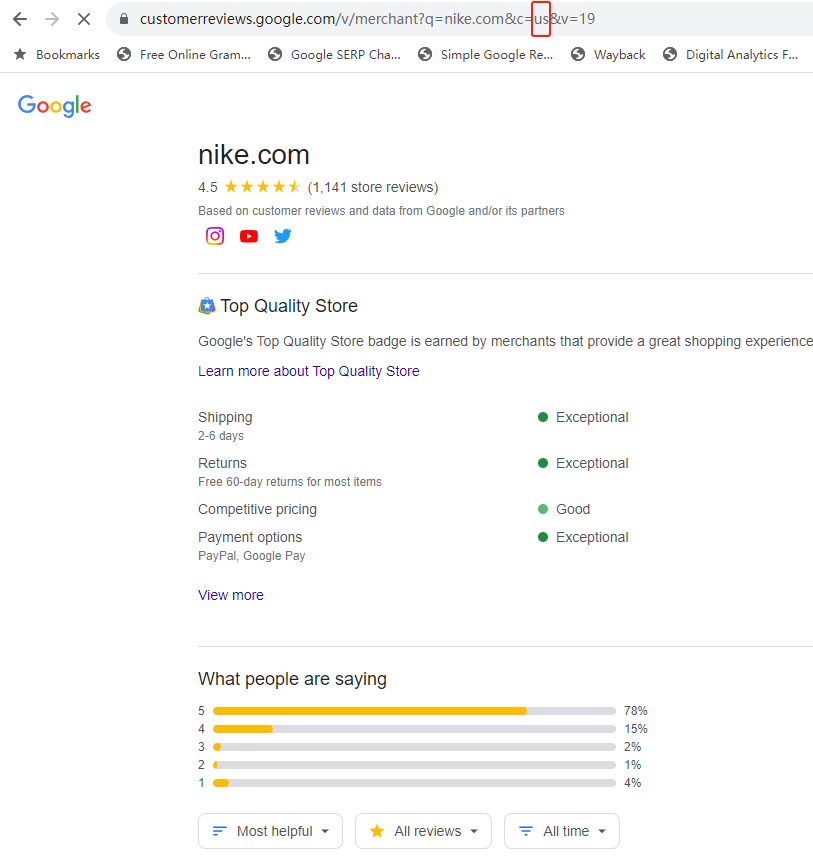813x859 pixels.
Task: Expand the Most helpful sort dropdown
Action: 270,831
